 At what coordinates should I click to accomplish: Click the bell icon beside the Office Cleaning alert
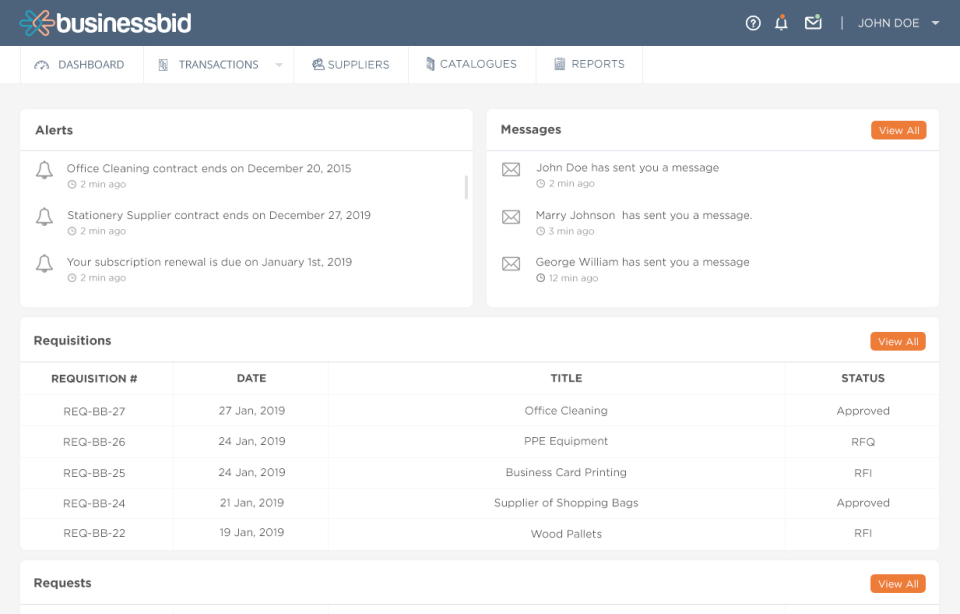click(x=44, y=171)
